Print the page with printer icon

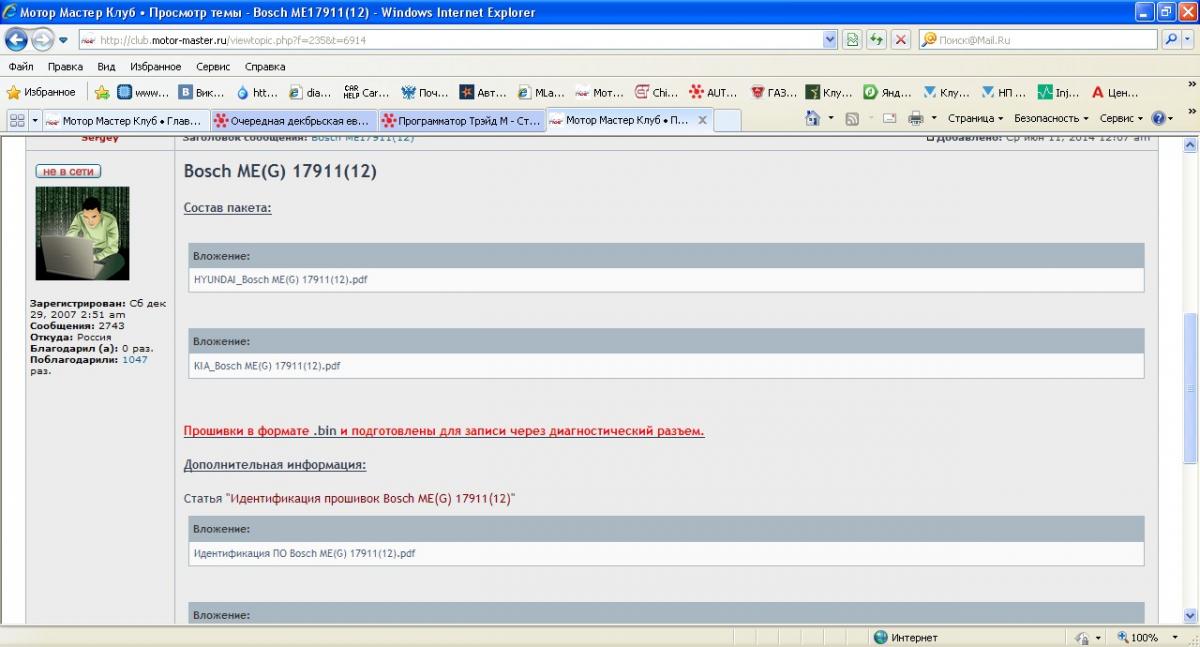[x=915, y=118]
